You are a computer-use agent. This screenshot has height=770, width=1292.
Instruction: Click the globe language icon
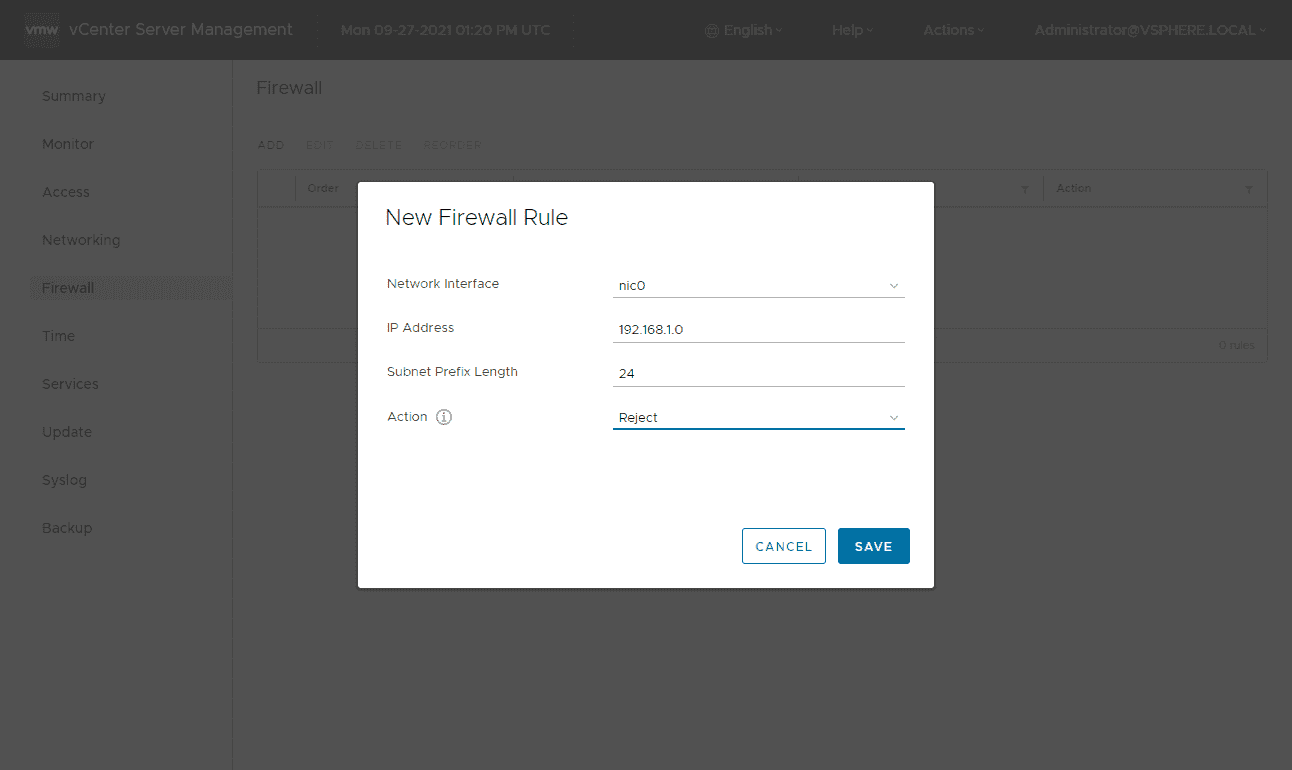712,31
